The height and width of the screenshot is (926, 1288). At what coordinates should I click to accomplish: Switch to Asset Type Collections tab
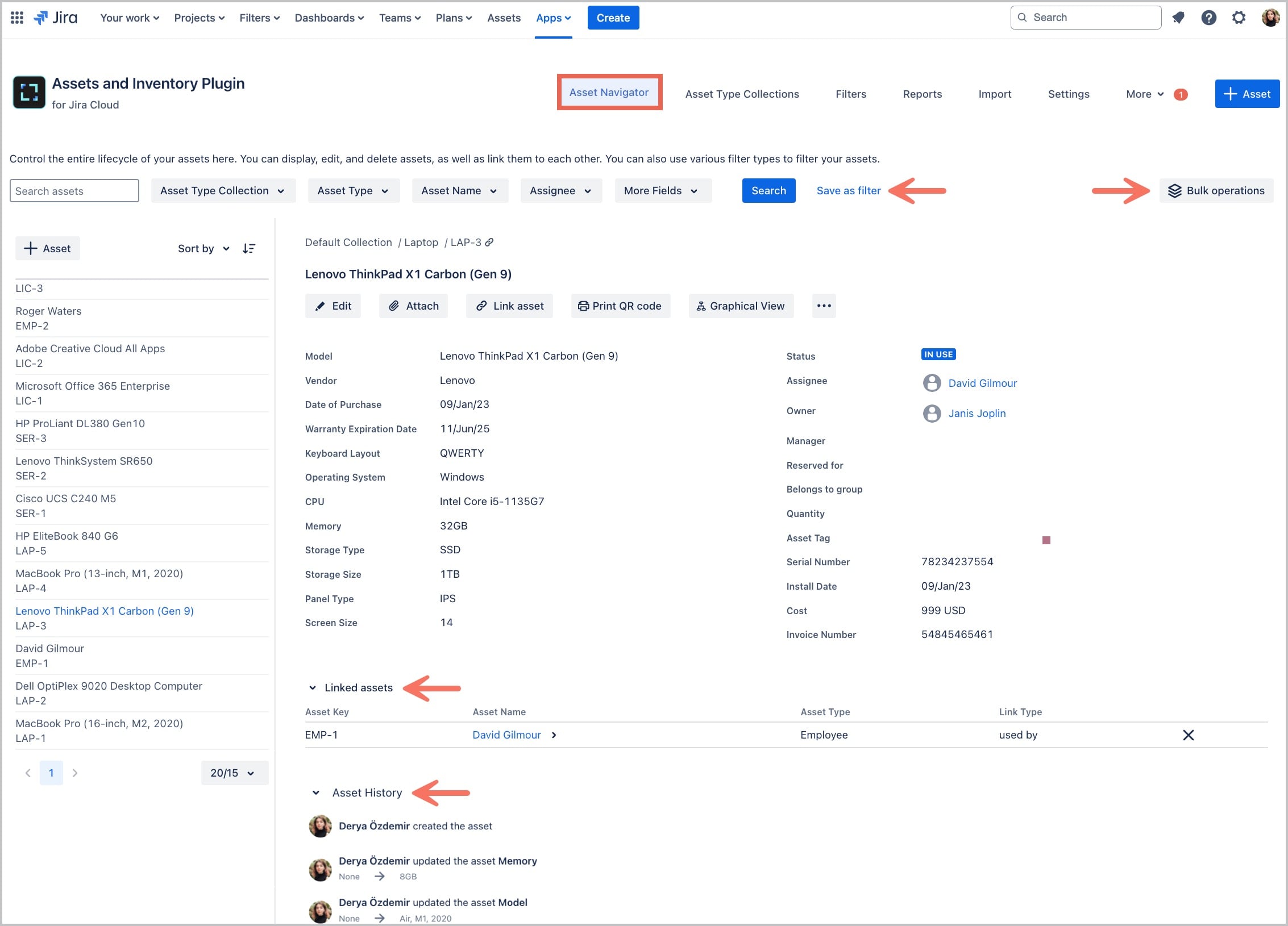(x=742, y=94)
